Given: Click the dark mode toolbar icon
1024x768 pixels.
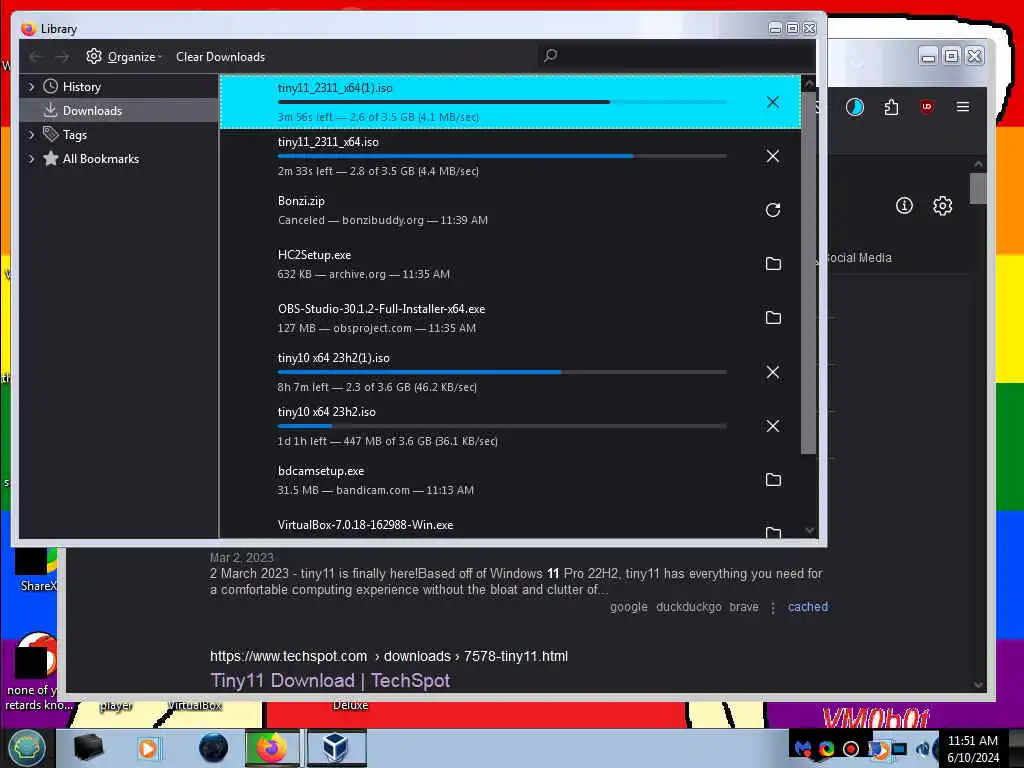Looking at the screenshot, I should pyautogui.click(x=855, y=107).
